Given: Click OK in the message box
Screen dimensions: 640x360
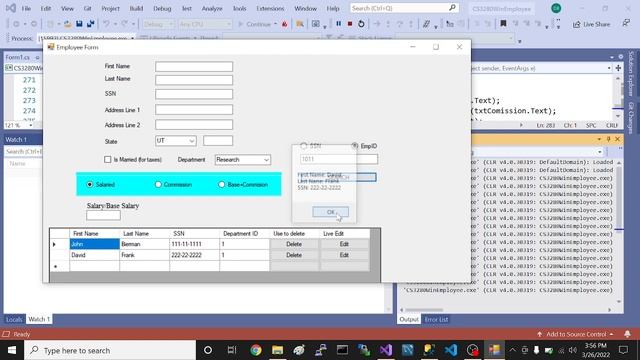Looking at the screenshot, I should point(331,212).
